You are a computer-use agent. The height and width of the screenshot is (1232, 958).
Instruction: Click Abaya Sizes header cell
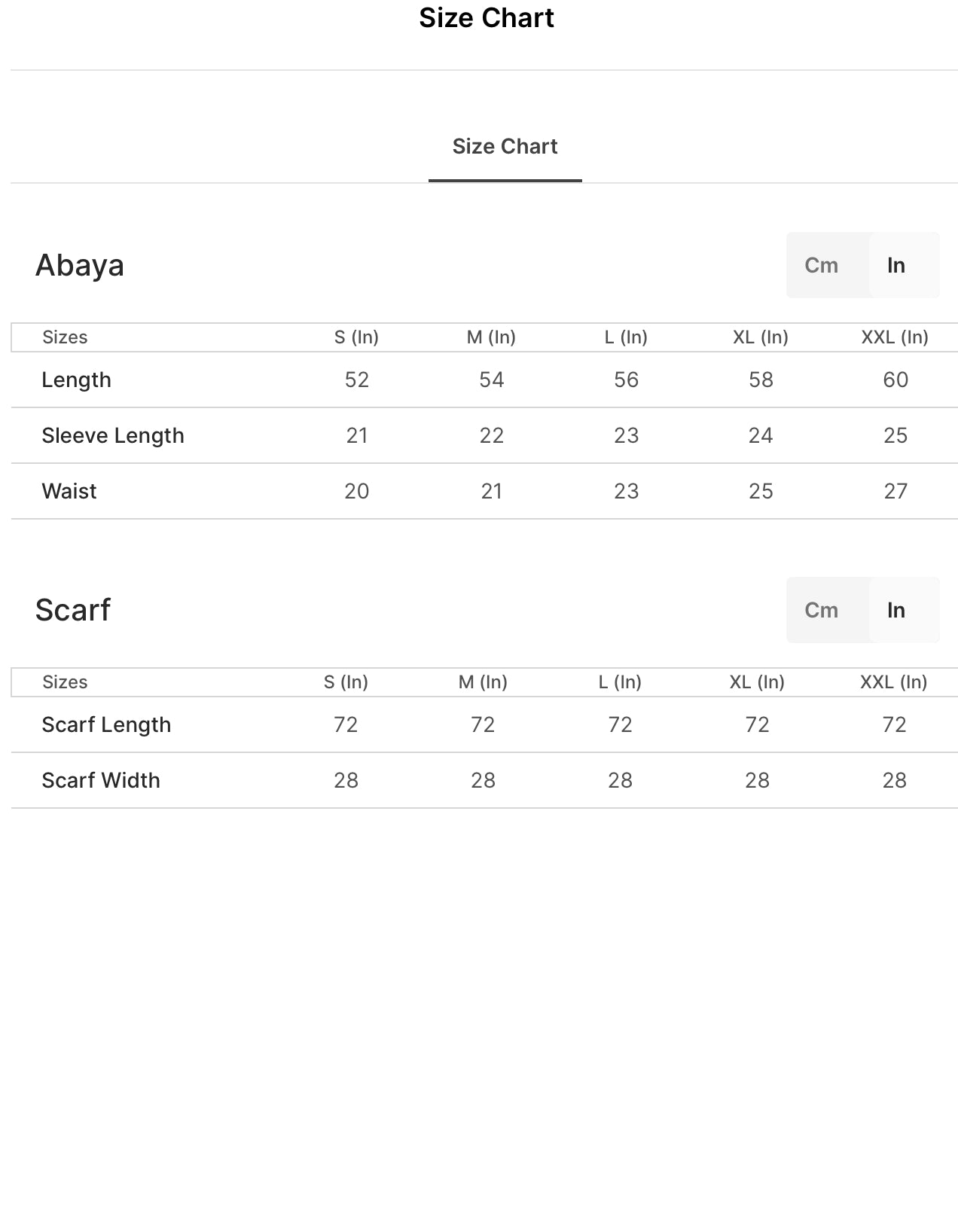point(65,337)
